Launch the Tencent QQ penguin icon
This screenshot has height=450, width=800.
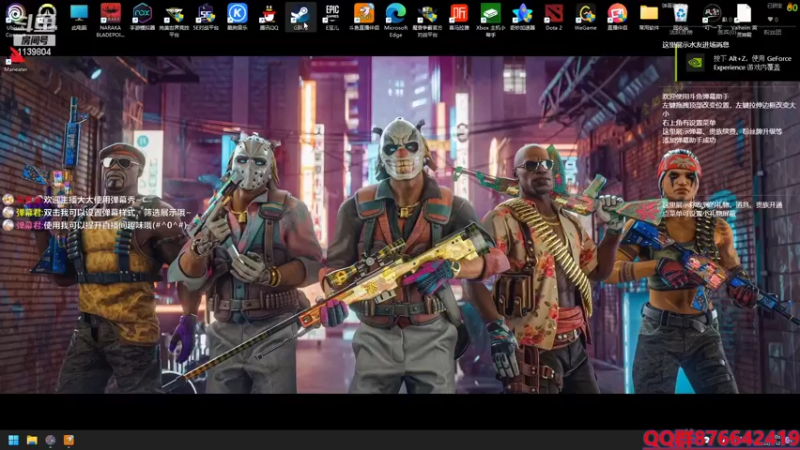[x=269, y=17]
